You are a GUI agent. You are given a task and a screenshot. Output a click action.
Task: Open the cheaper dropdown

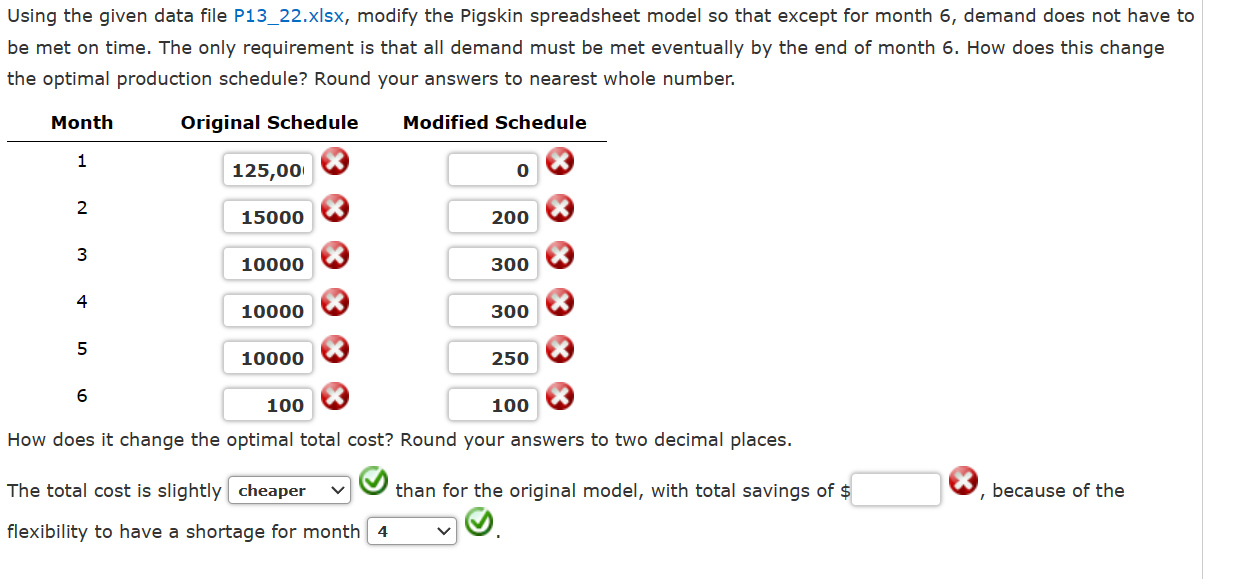click(x=289, y=490)
